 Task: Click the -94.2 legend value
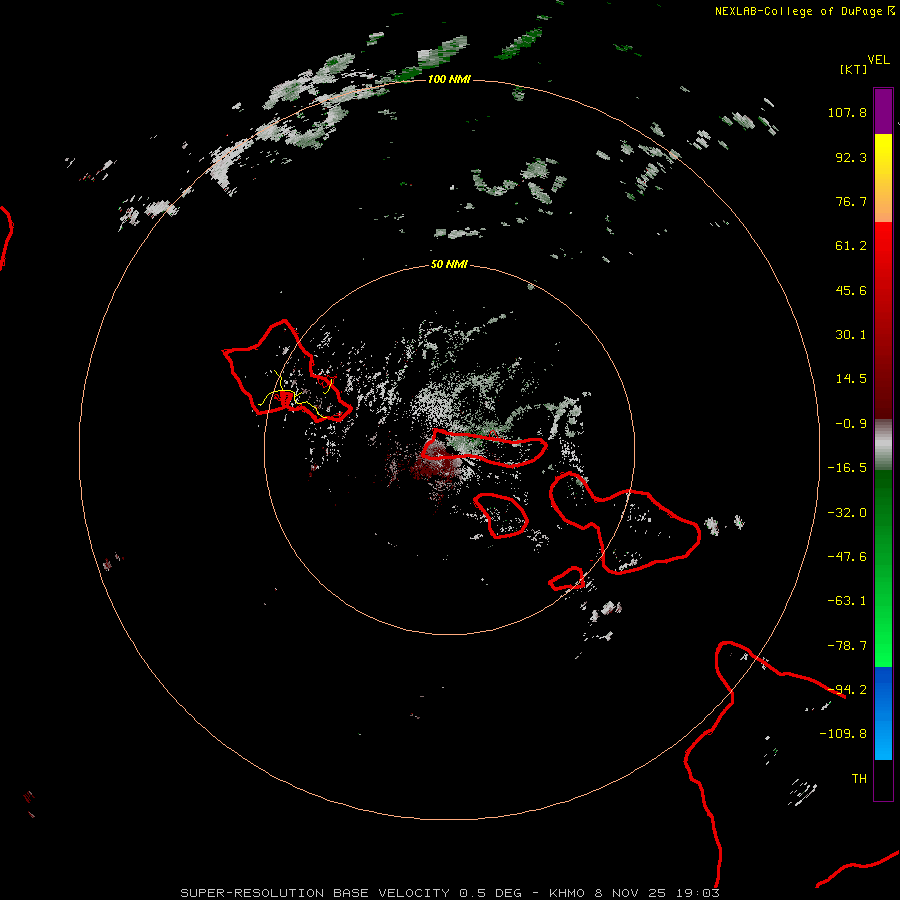point(847,690)
